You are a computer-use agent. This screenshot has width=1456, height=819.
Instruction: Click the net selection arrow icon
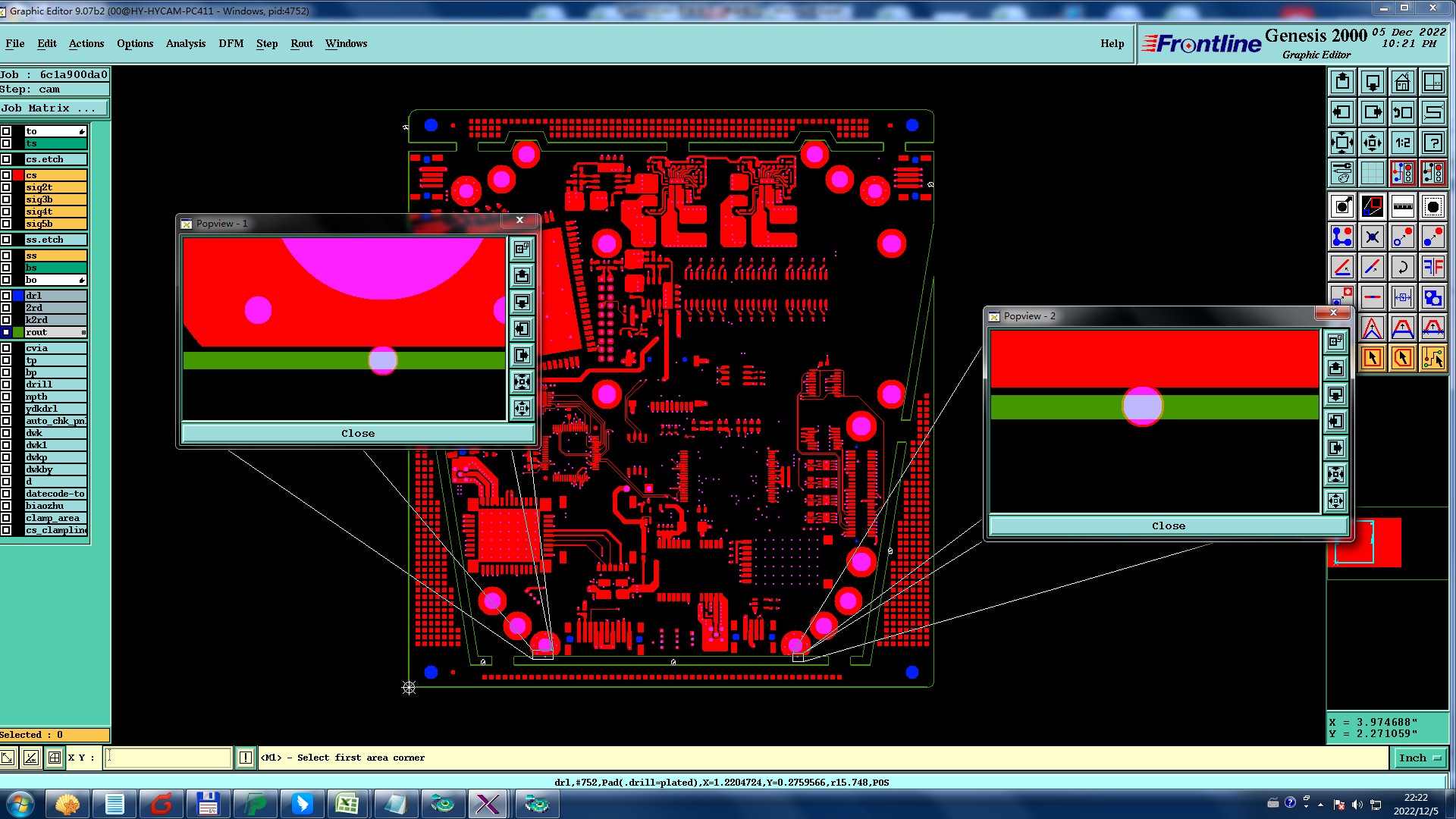tap(1432, 358)
